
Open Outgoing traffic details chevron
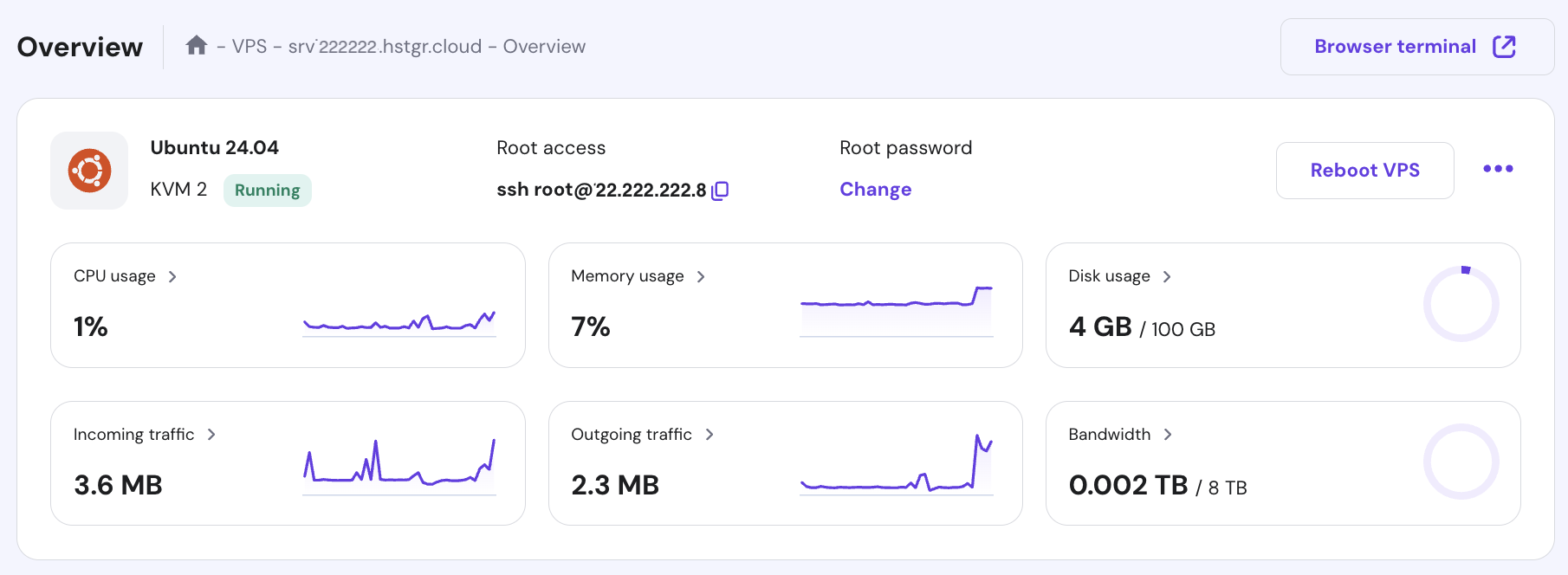(709, 435)
